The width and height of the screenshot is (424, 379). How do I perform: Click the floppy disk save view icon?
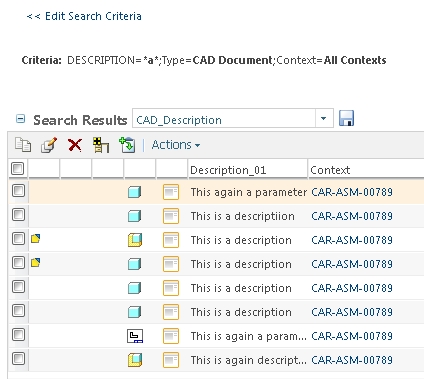click(346, 118)
